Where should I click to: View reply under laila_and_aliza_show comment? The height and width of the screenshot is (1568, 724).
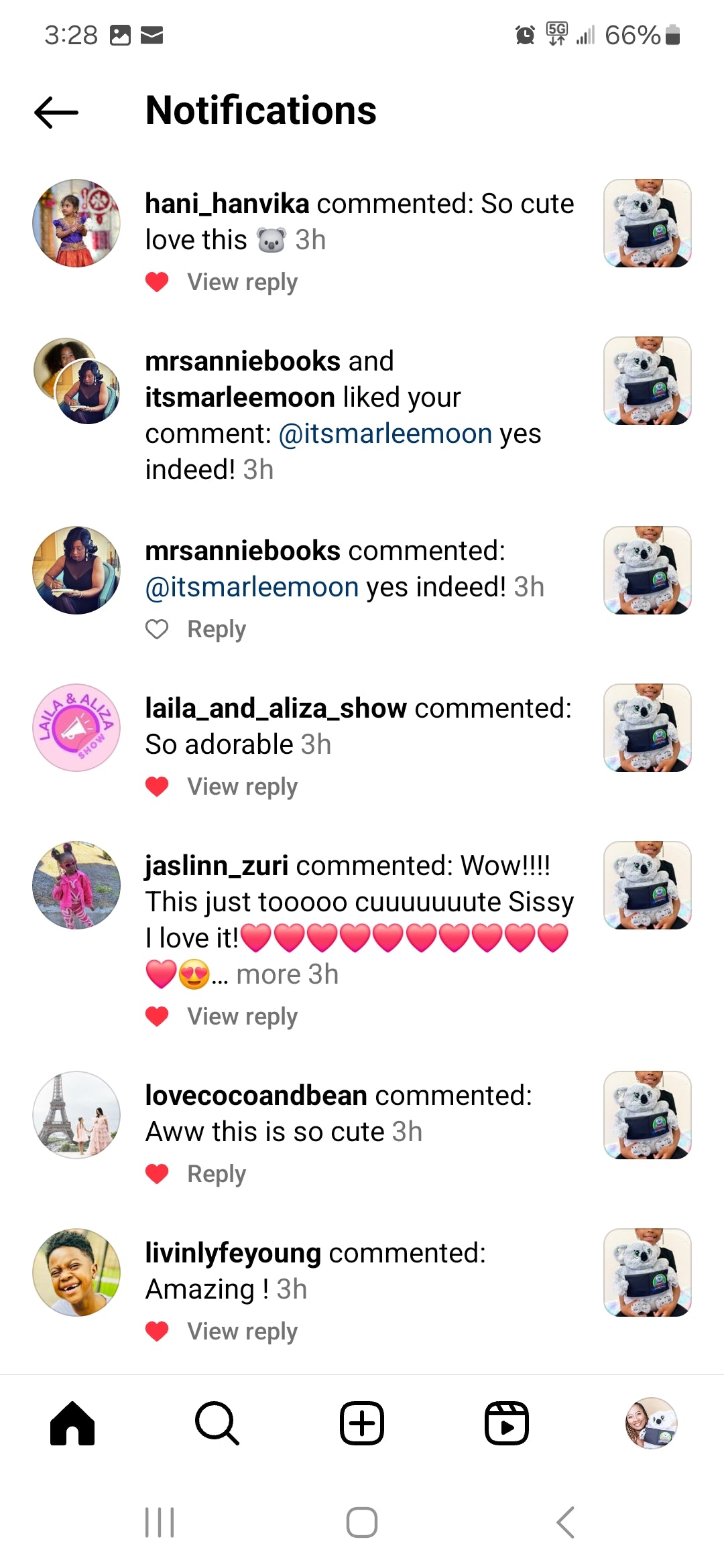pyautogui.click(x=242, y=787)
